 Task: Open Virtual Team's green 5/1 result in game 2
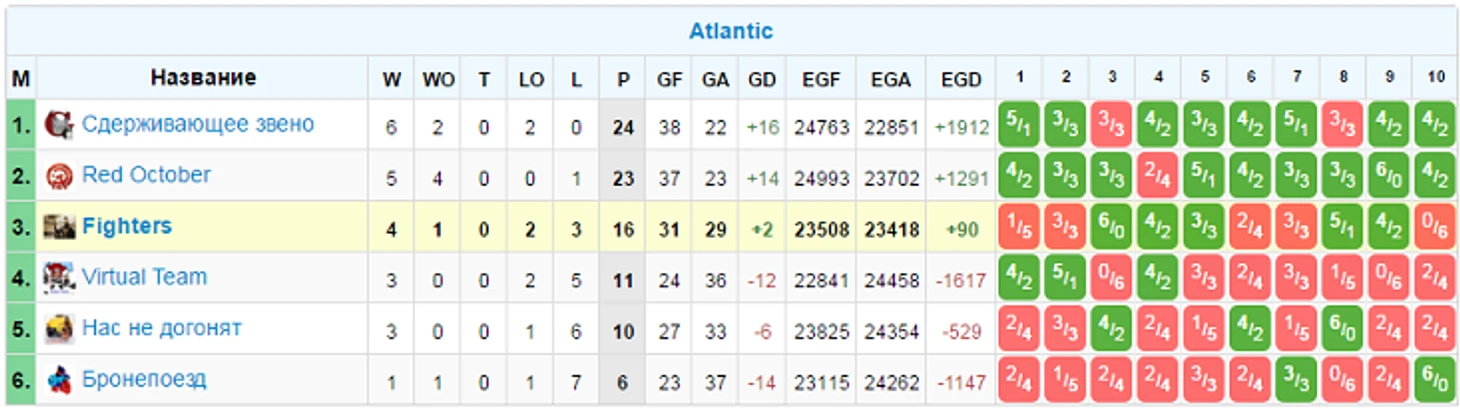tap(1066, 278)
